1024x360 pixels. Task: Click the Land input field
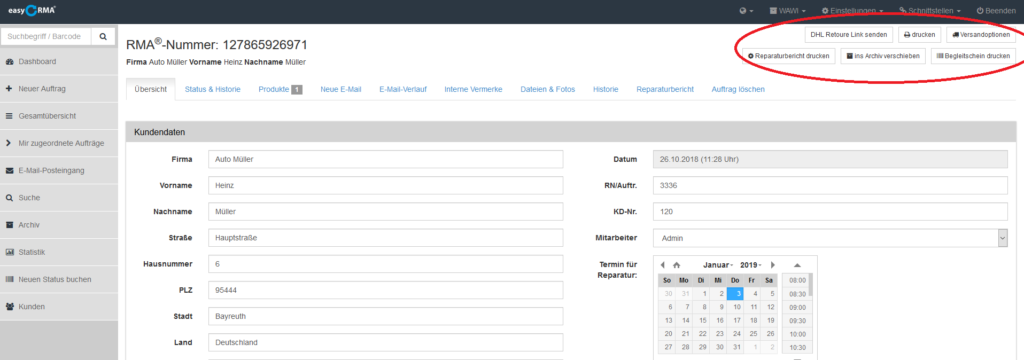pos(385,342)
